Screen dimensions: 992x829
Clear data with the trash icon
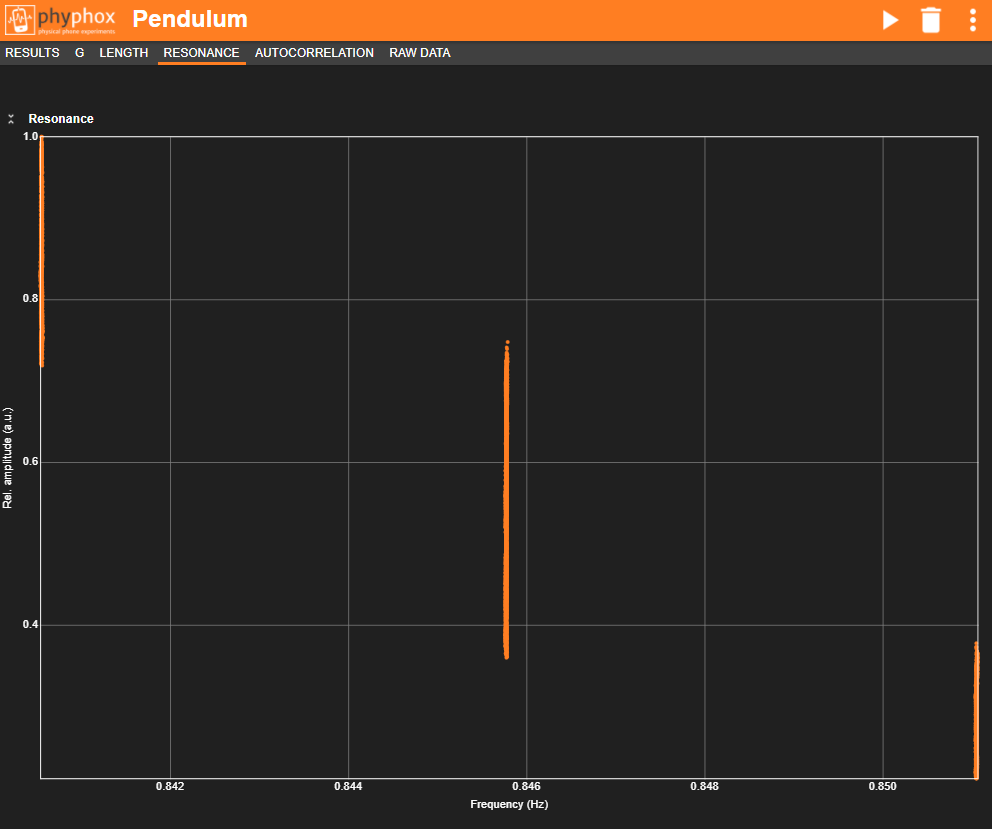(931, 20)
